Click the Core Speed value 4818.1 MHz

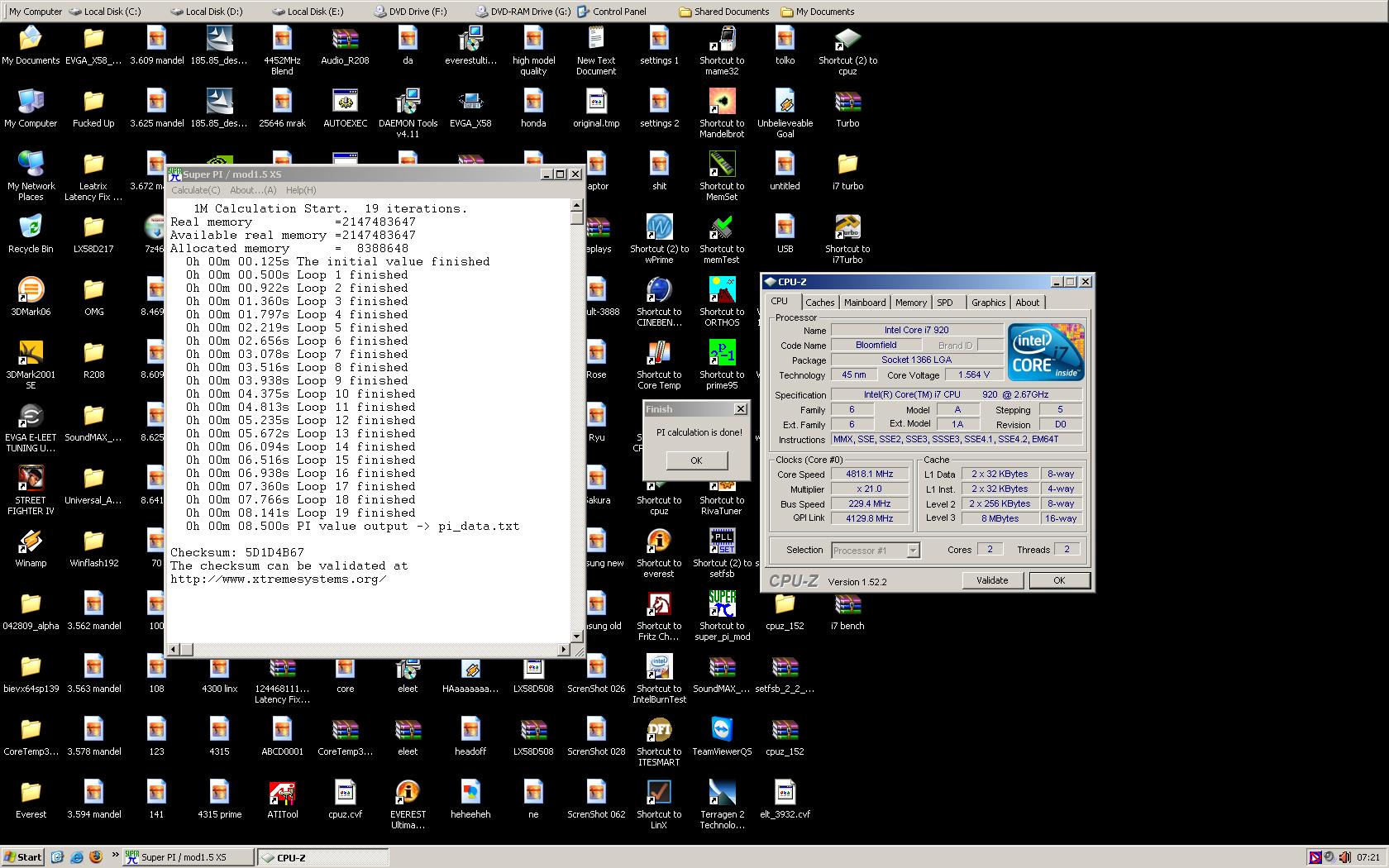pos(869,475)
